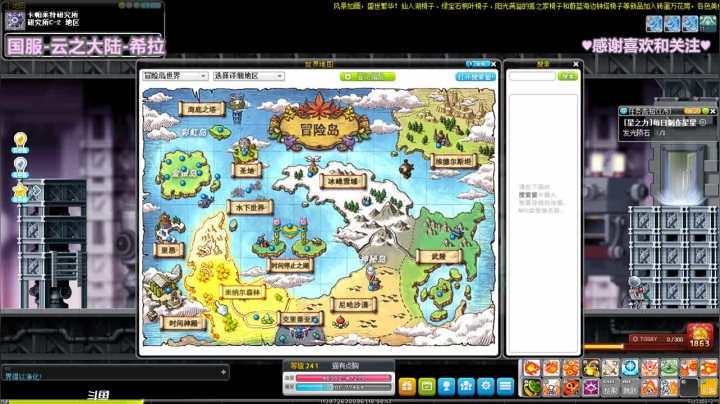Click the 1863 red reward icon
720x404 pixels.
point(699,337)
